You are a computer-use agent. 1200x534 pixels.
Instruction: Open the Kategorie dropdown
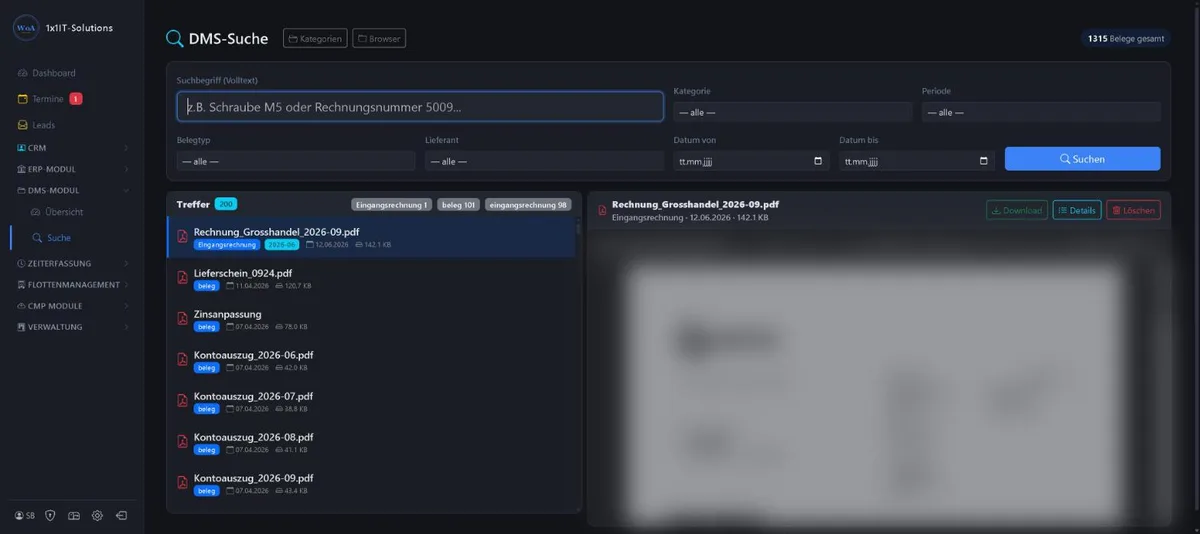click(x=793, y=112)
